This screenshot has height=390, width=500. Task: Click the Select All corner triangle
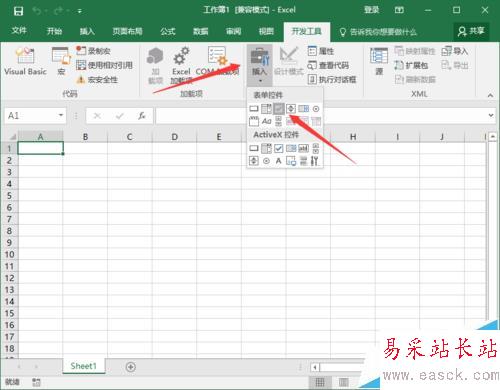click(x=12, y=137)
